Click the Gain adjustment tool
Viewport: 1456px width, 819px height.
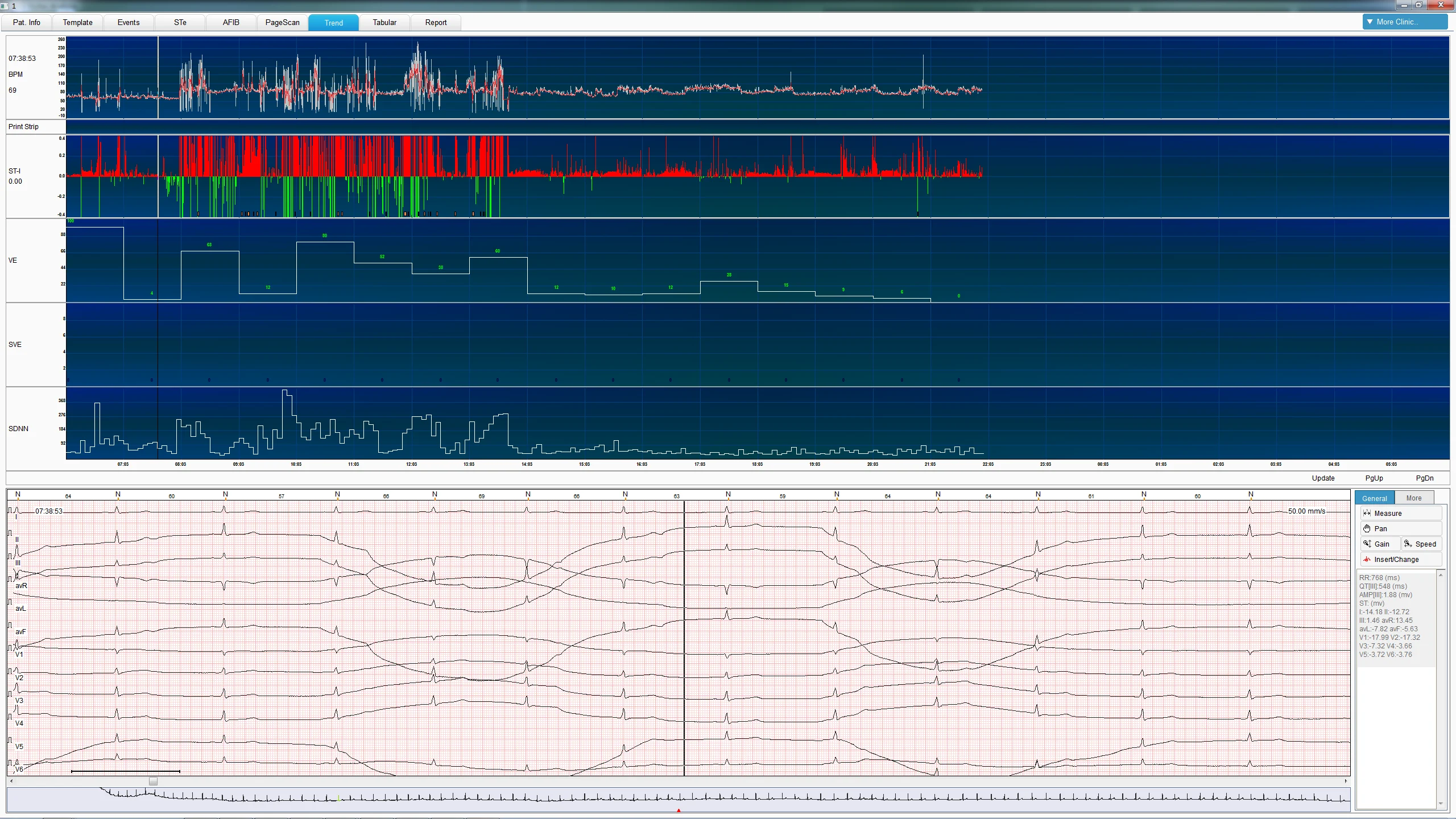coord(1380,544)
